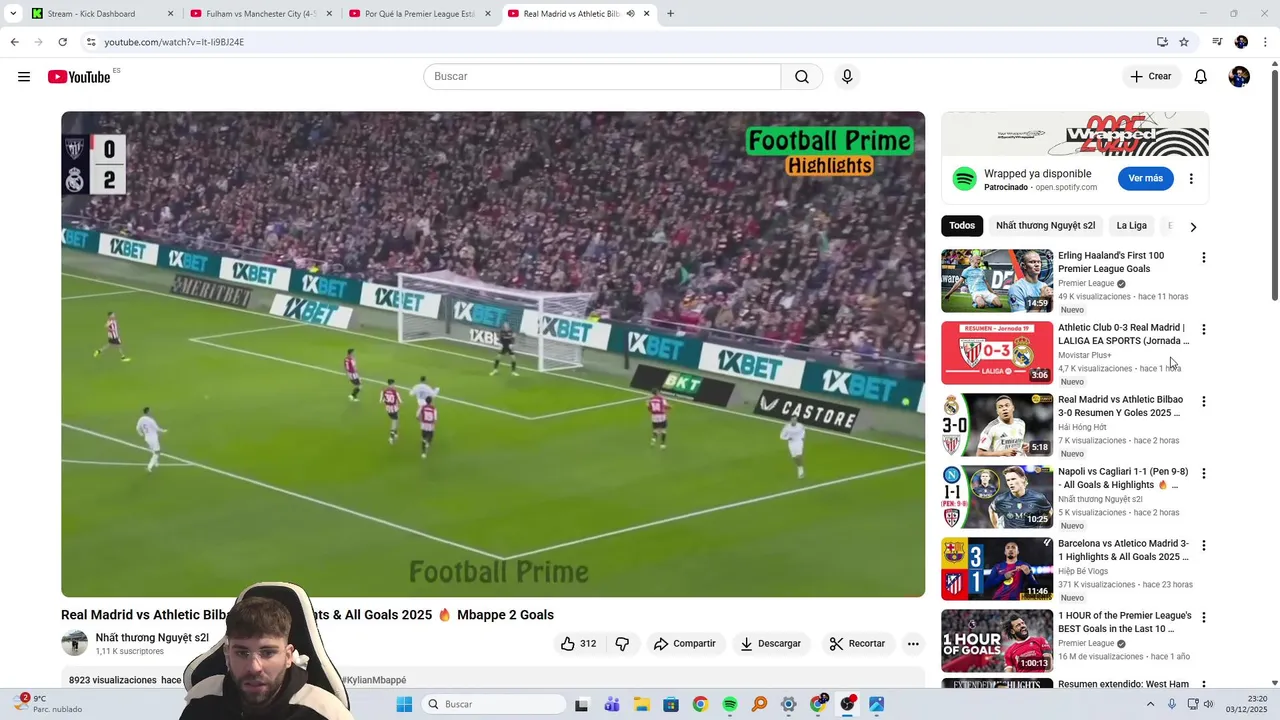Switch to Por Qué la Premier League tab

(x=420, y=14)
